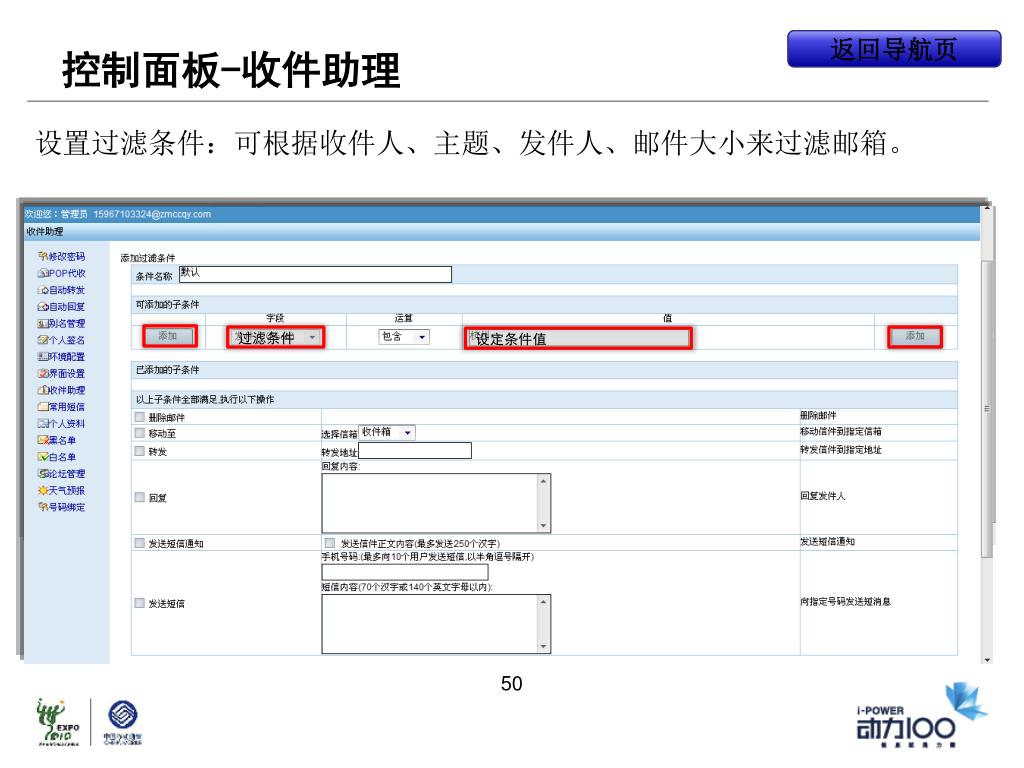Open POP代收 via its sidebar icon

pos(43,273)
